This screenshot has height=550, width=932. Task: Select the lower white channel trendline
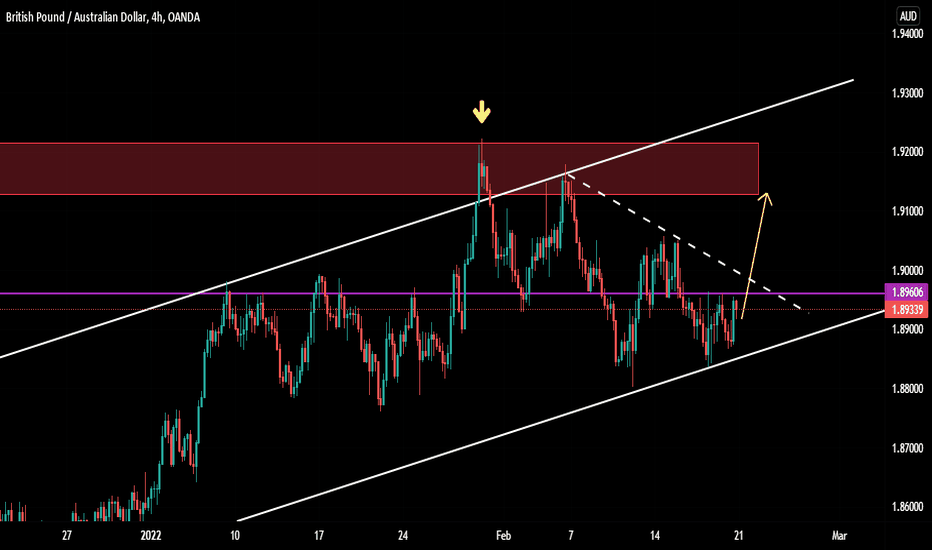[559, 416]
